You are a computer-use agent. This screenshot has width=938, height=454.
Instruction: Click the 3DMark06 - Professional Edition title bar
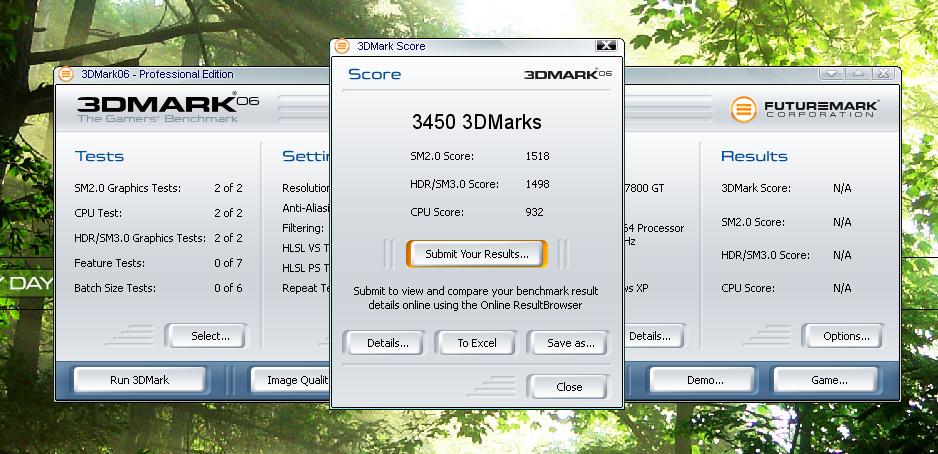pos(477,74)
